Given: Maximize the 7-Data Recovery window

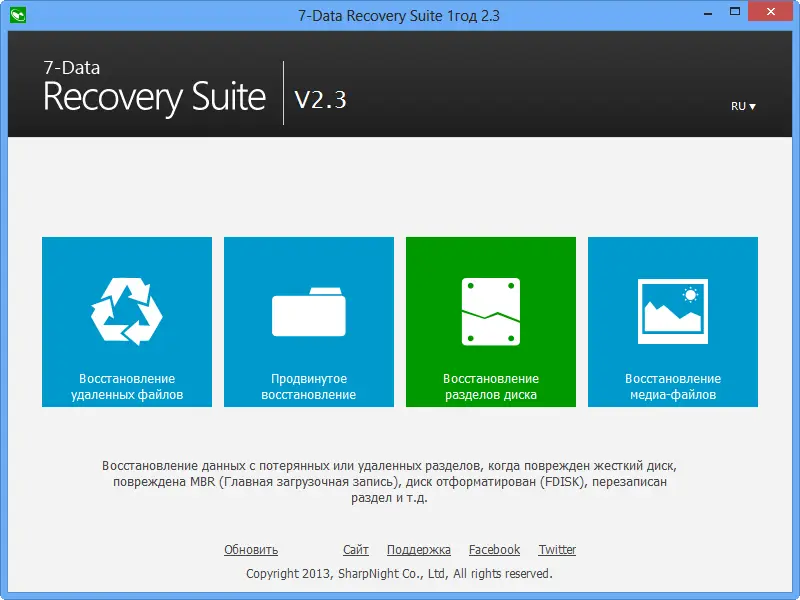Looking at the screenshot, I should pyautogui.click(x=735, y=12).
